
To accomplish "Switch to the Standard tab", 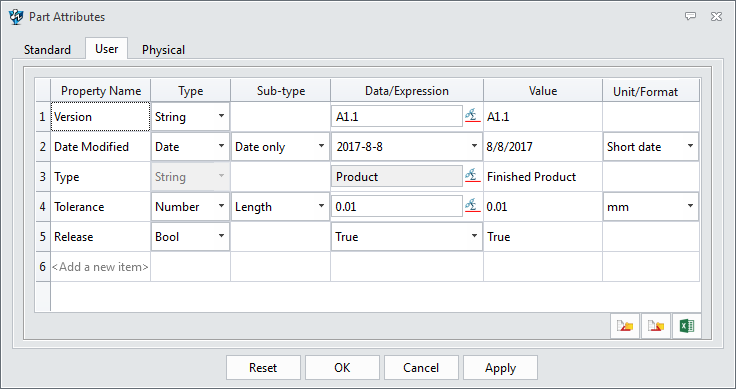I will (x=47, y=50).
